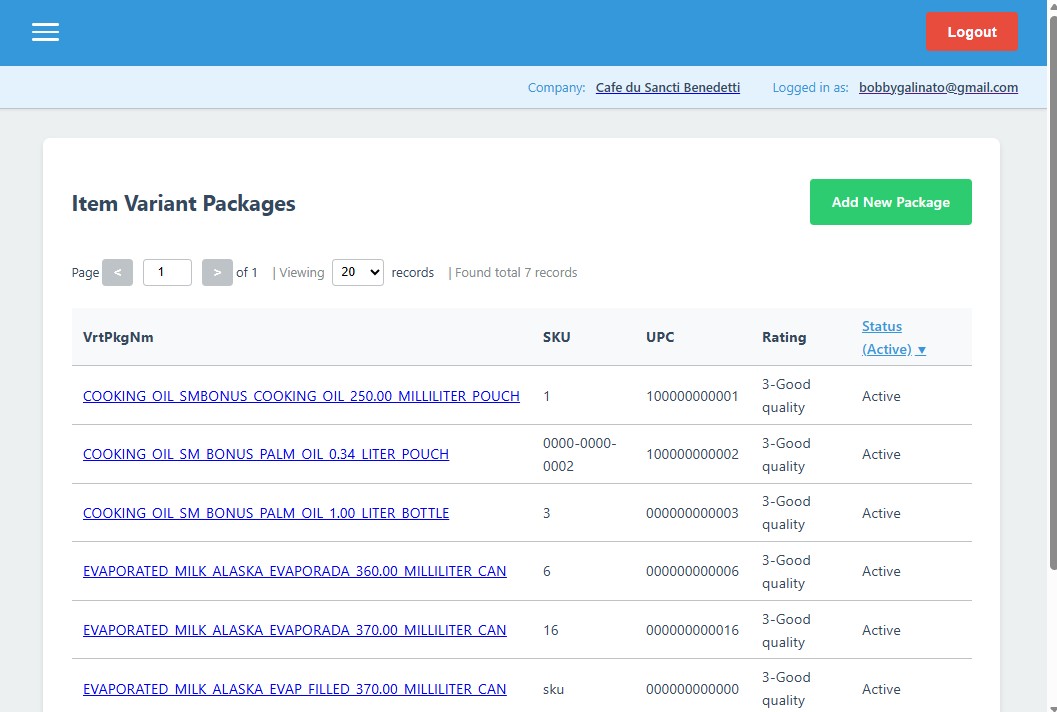Select UPC value 100000000001
This screenshot has height=712, width=1057.
click(692, 396)
